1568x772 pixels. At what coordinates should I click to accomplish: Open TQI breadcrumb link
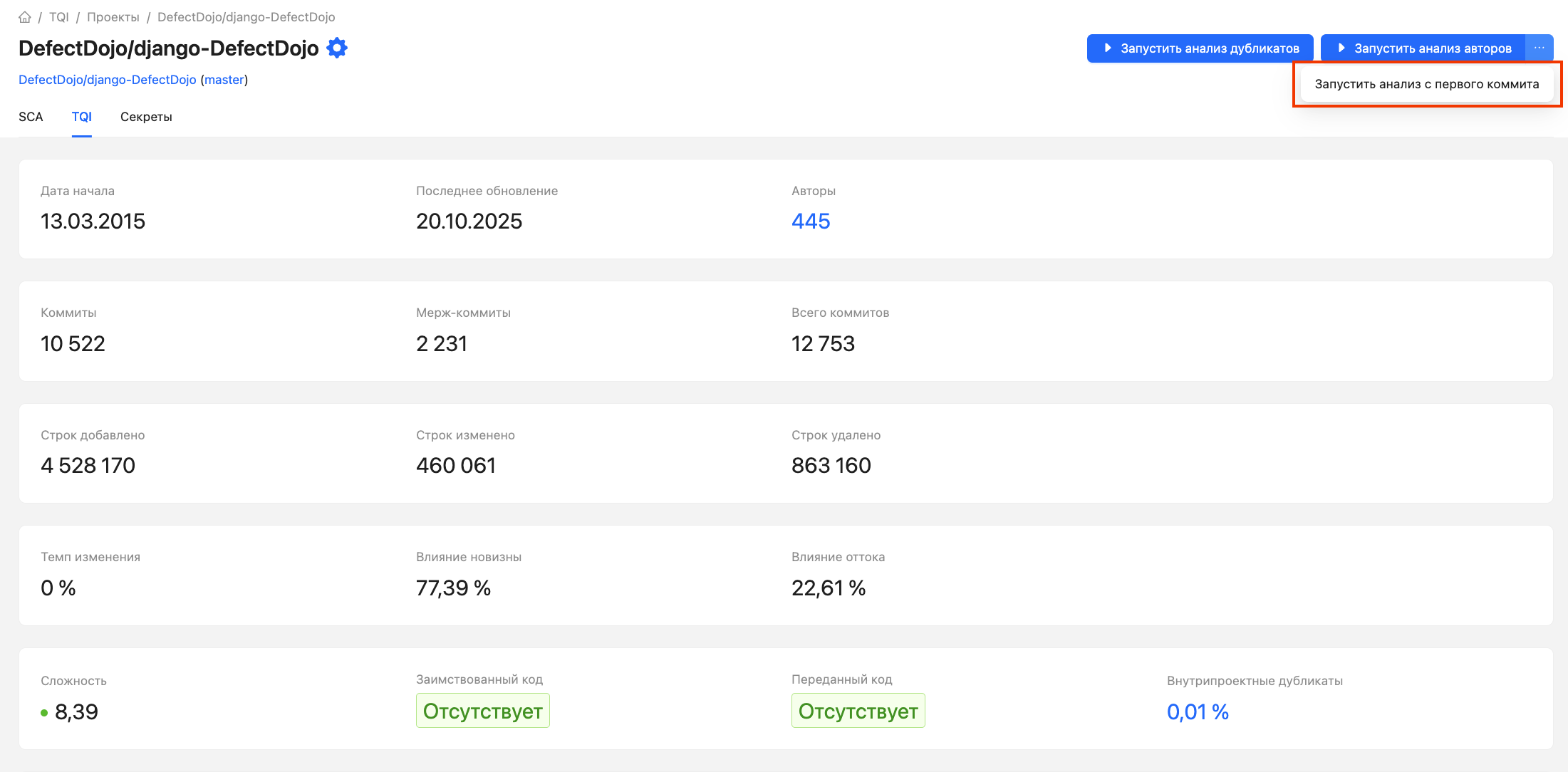click(58, 17)
